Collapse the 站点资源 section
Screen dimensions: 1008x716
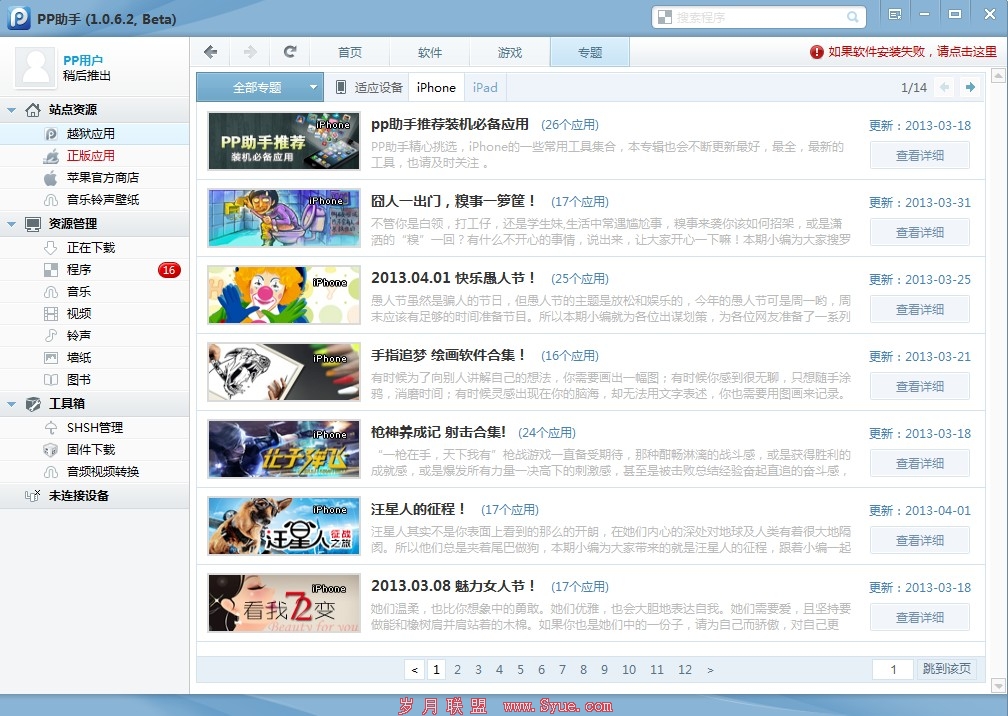click(x=11, y=111)
